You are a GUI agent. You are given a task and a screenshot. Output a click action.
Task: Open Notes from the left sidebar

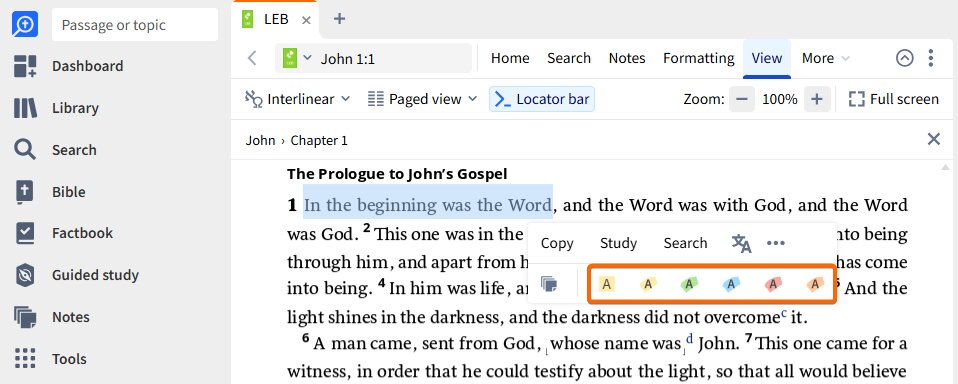coord(52,317)
